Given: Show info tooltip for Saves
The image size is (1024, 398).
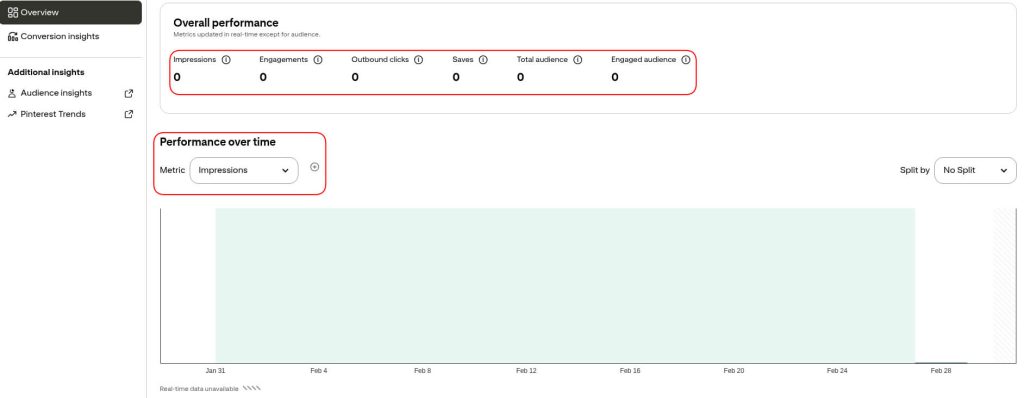Looking at the screenshot, I should click(483, 59).
